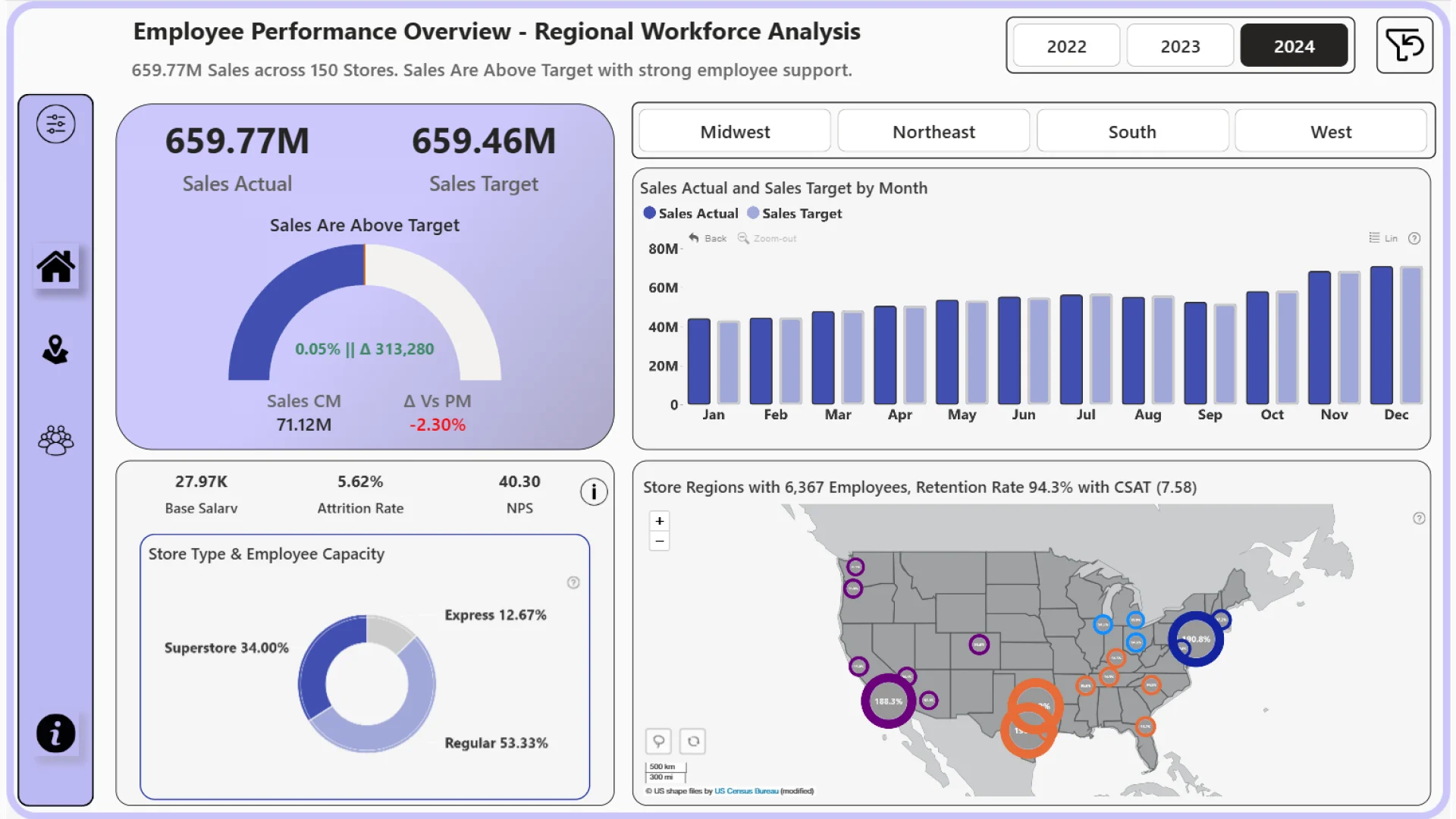Click the map reset rotation icon
Image resolution: width=1456 pixels, height=819 pixels.
[693, 741]
